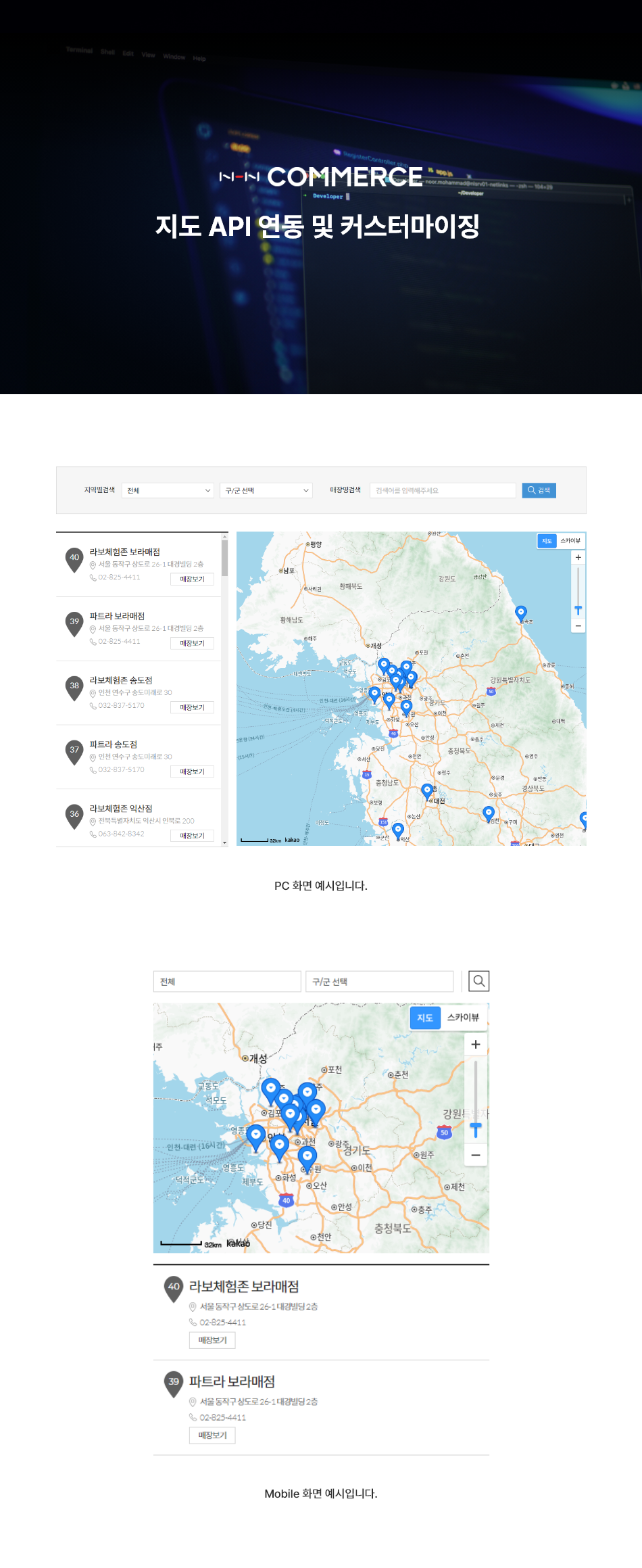Click the number 40 store pin in PC list
The width and height of the screenshot is (642, 1568).
[x=74, y=559]
